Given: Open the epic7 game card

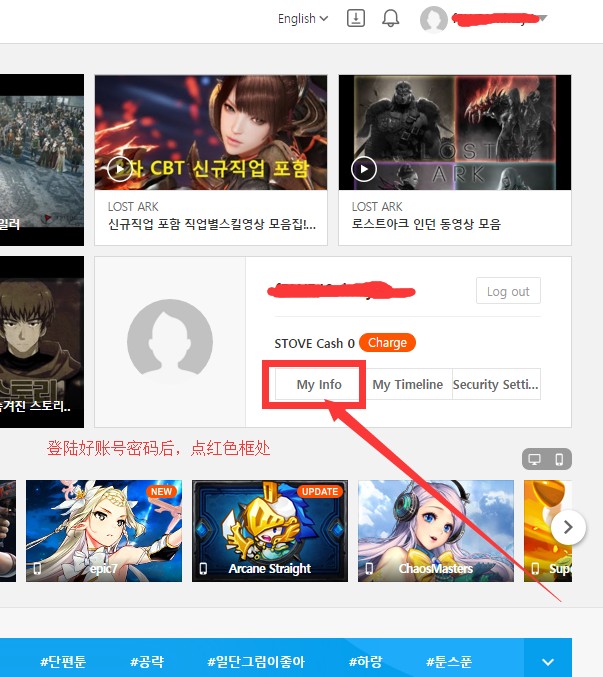Looking at the screenshot, I should coord(104,531).
